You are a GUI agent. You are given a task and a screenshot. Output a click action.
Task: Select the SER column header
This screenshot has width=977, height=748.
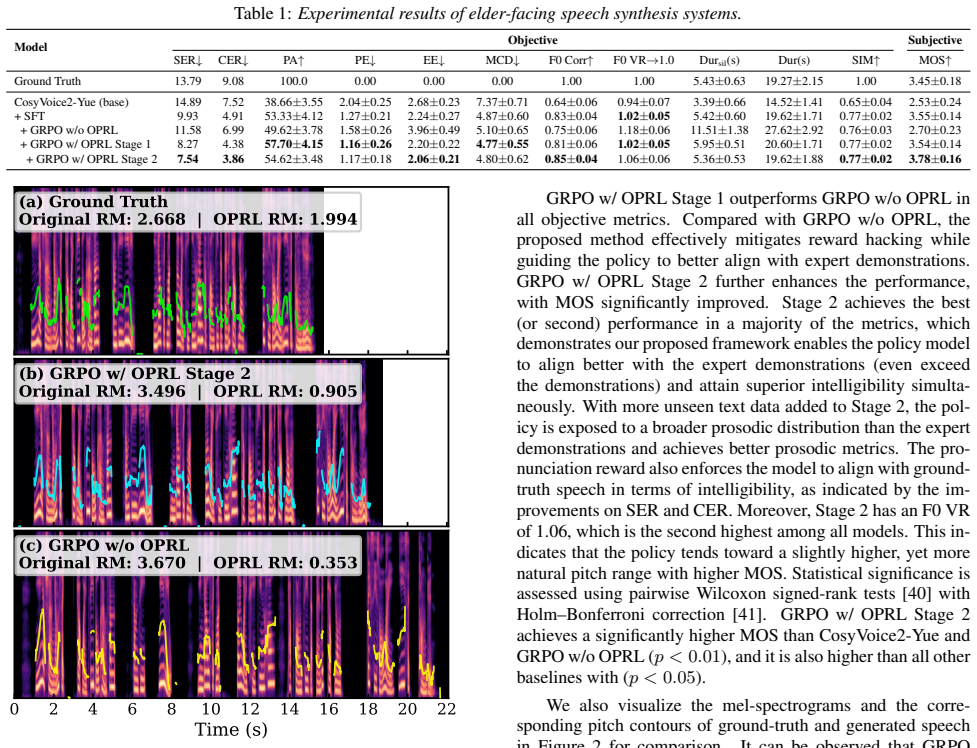[188, 60]
